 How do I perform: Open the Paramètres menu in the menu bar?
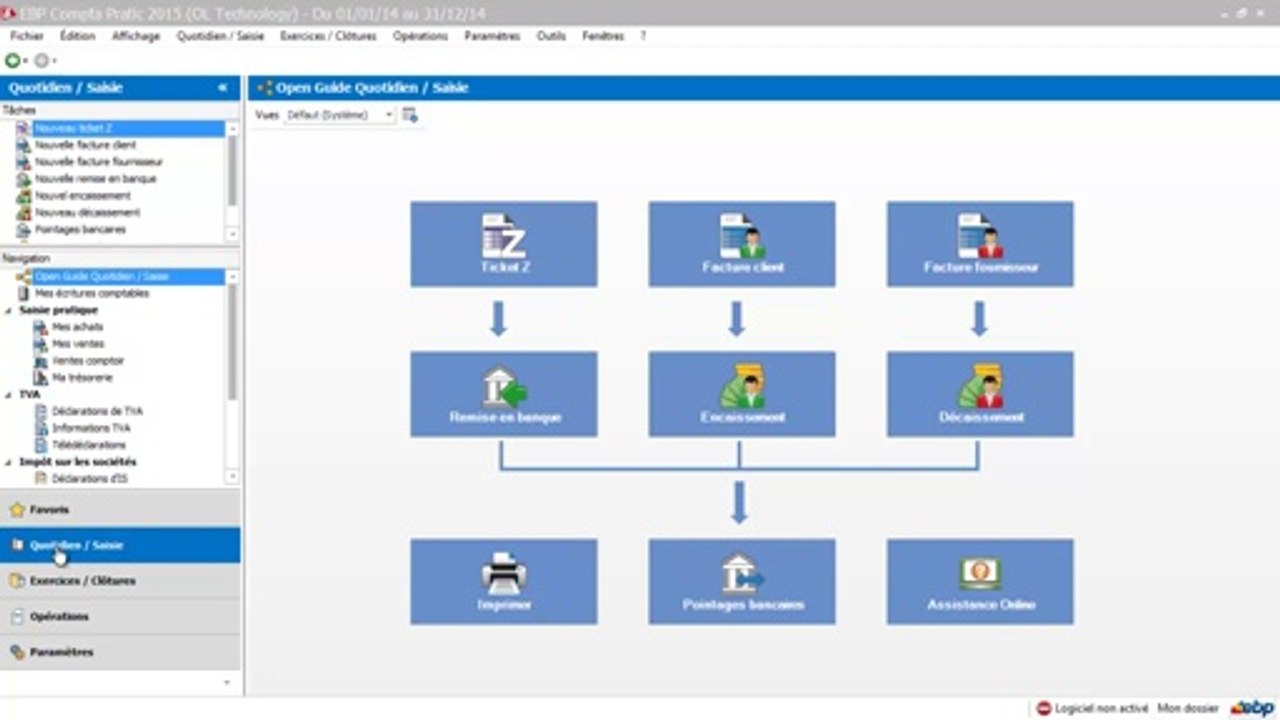point(492,36)
